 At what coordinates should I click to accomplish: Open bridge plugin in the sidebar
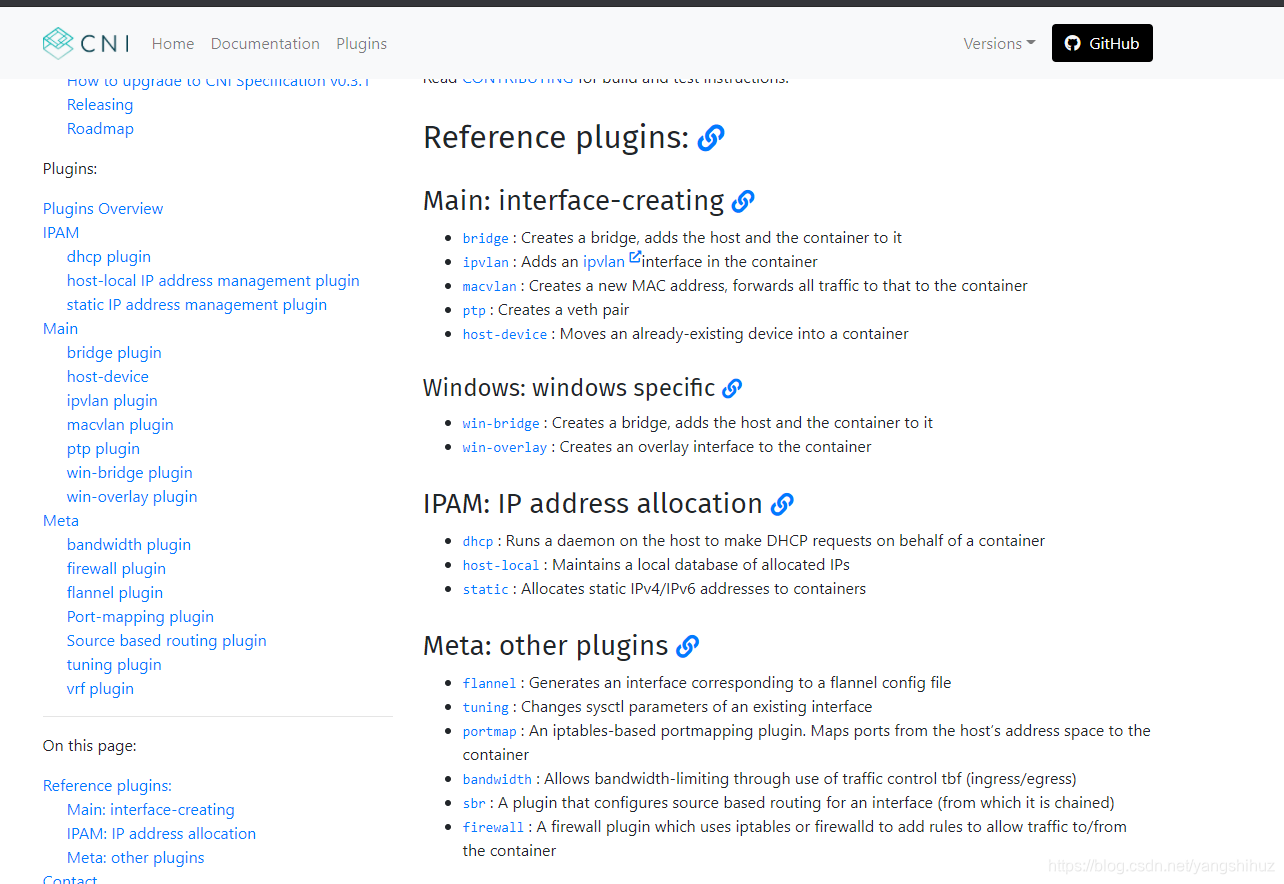114,352
